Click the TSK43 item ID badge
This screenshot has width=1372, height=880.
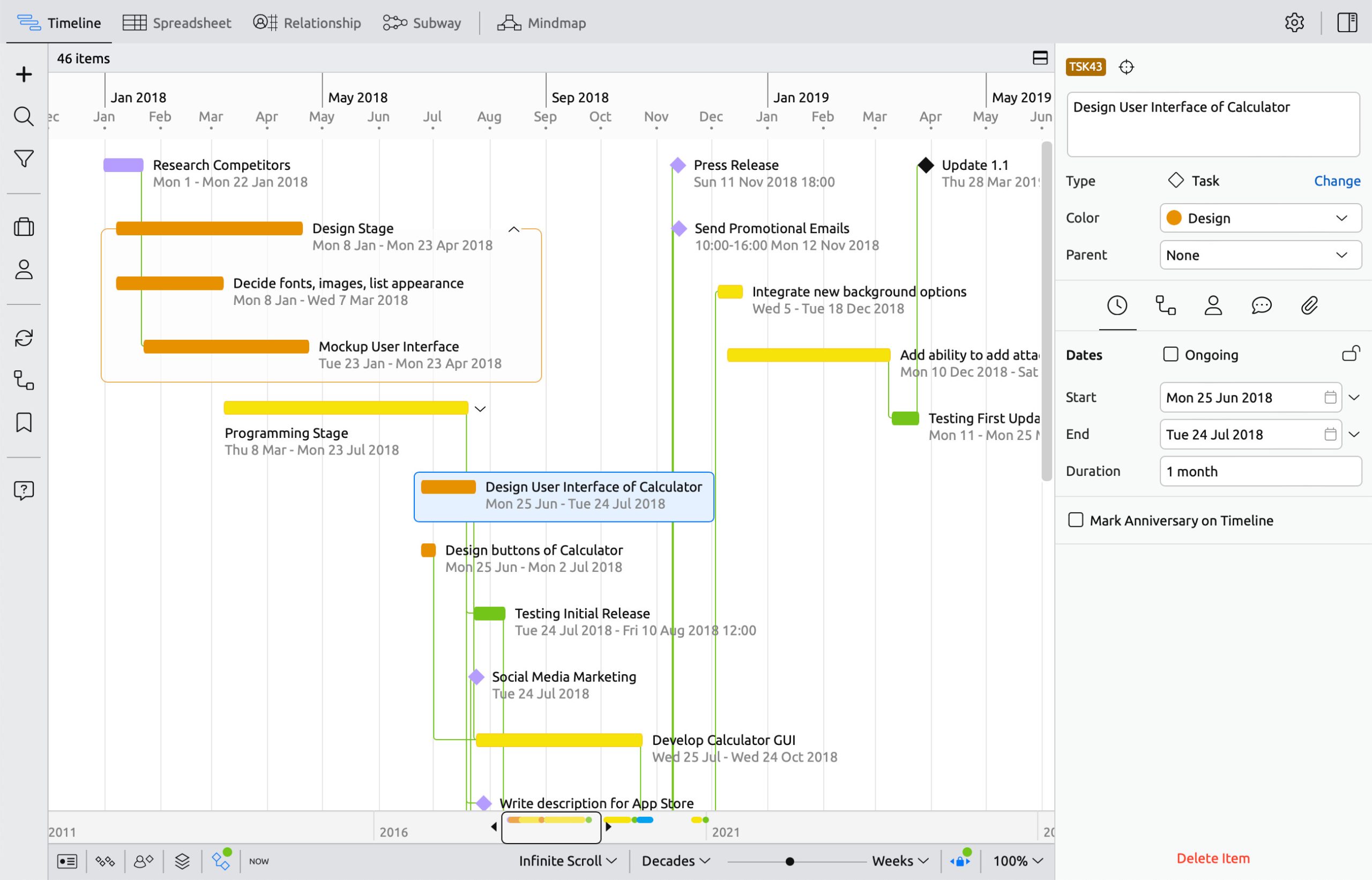click(1085, 67)
